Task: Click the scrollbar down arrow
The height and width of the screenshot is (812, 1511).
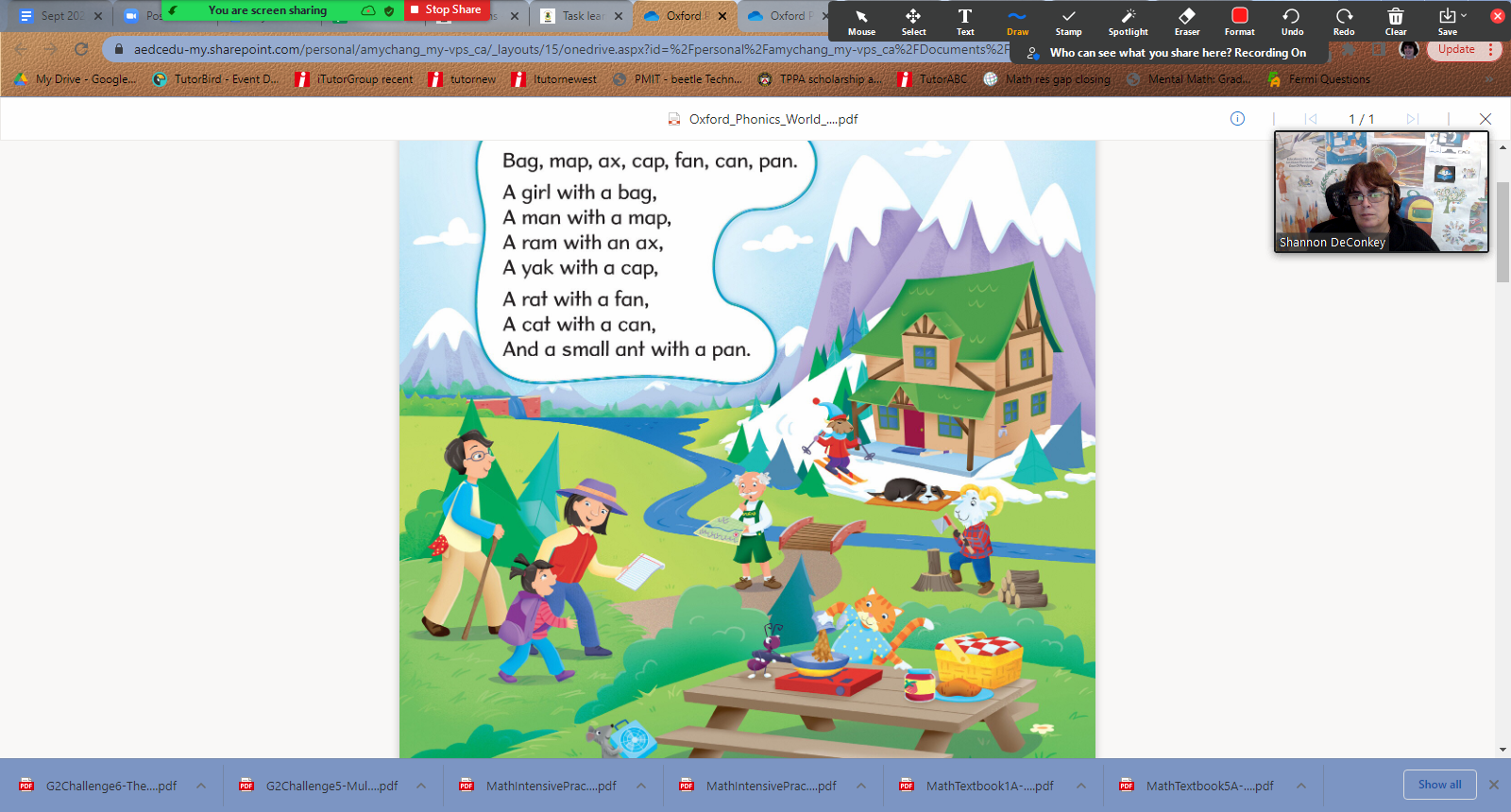Action: (1503, 750)
